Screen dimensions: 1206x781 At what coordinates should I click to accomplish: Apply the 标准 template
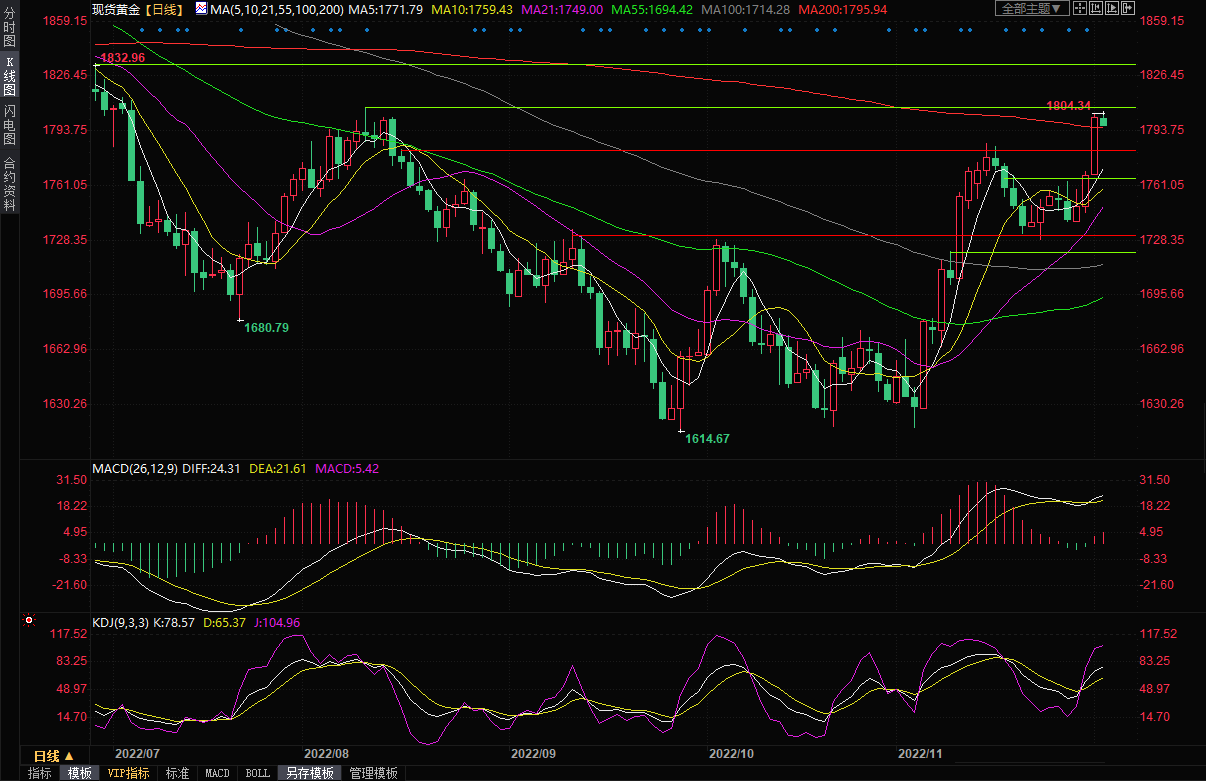[177, 773]
